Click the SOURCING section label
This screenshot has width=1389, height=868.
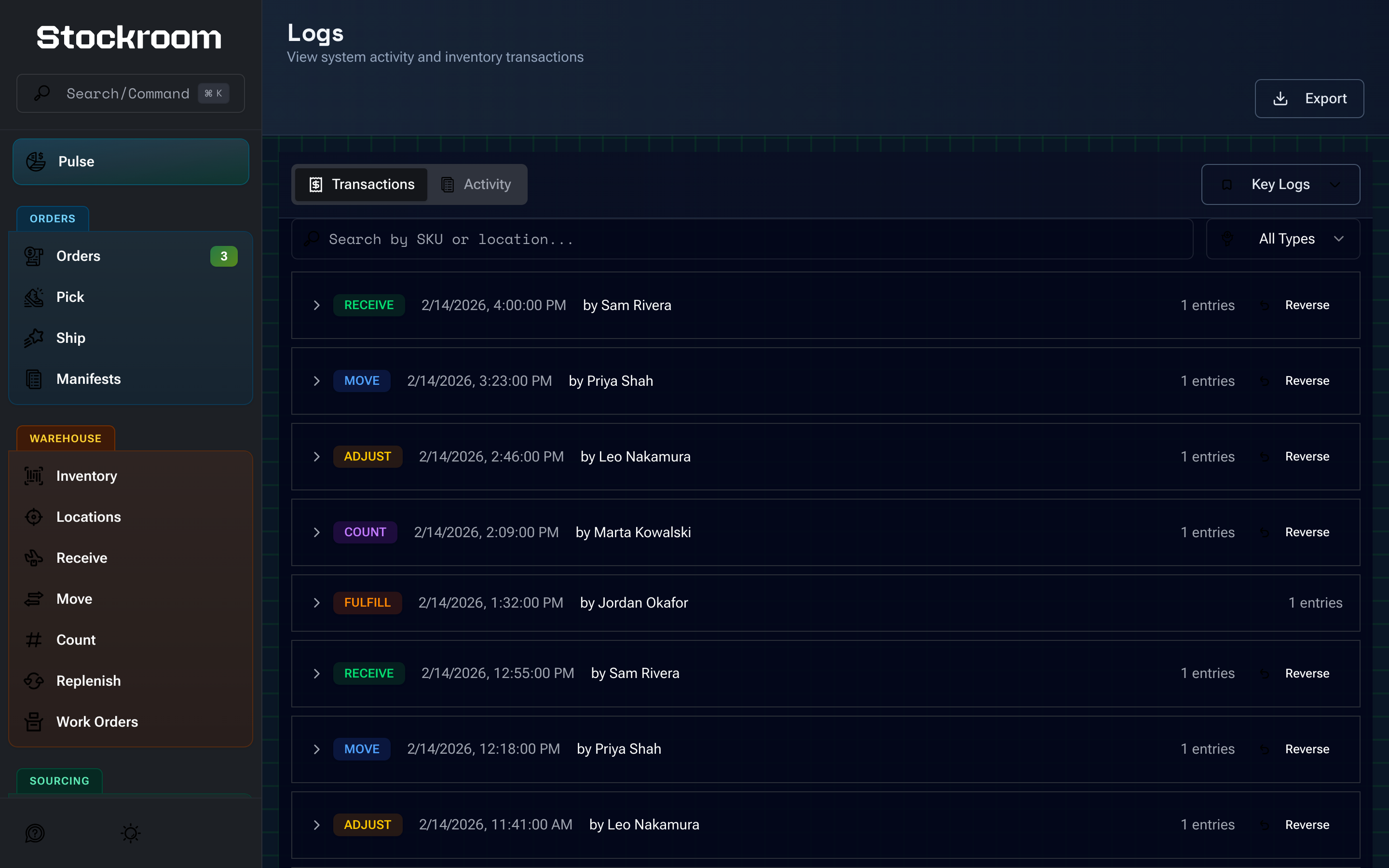(x=60, y=781)
